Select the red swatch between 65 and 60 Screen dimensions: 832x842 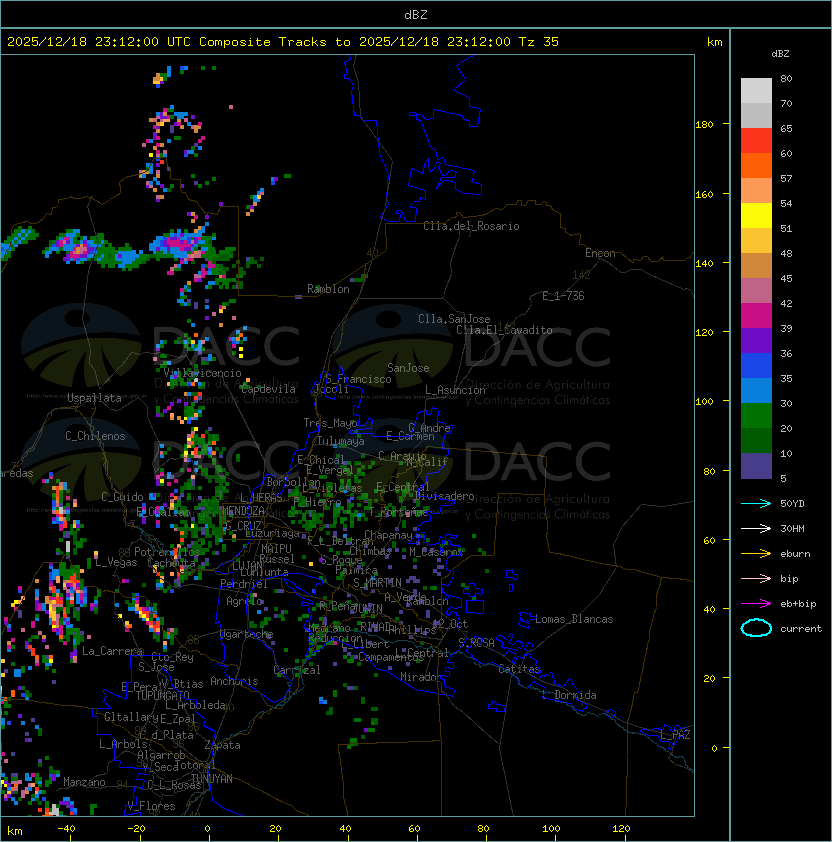(756, 141)
